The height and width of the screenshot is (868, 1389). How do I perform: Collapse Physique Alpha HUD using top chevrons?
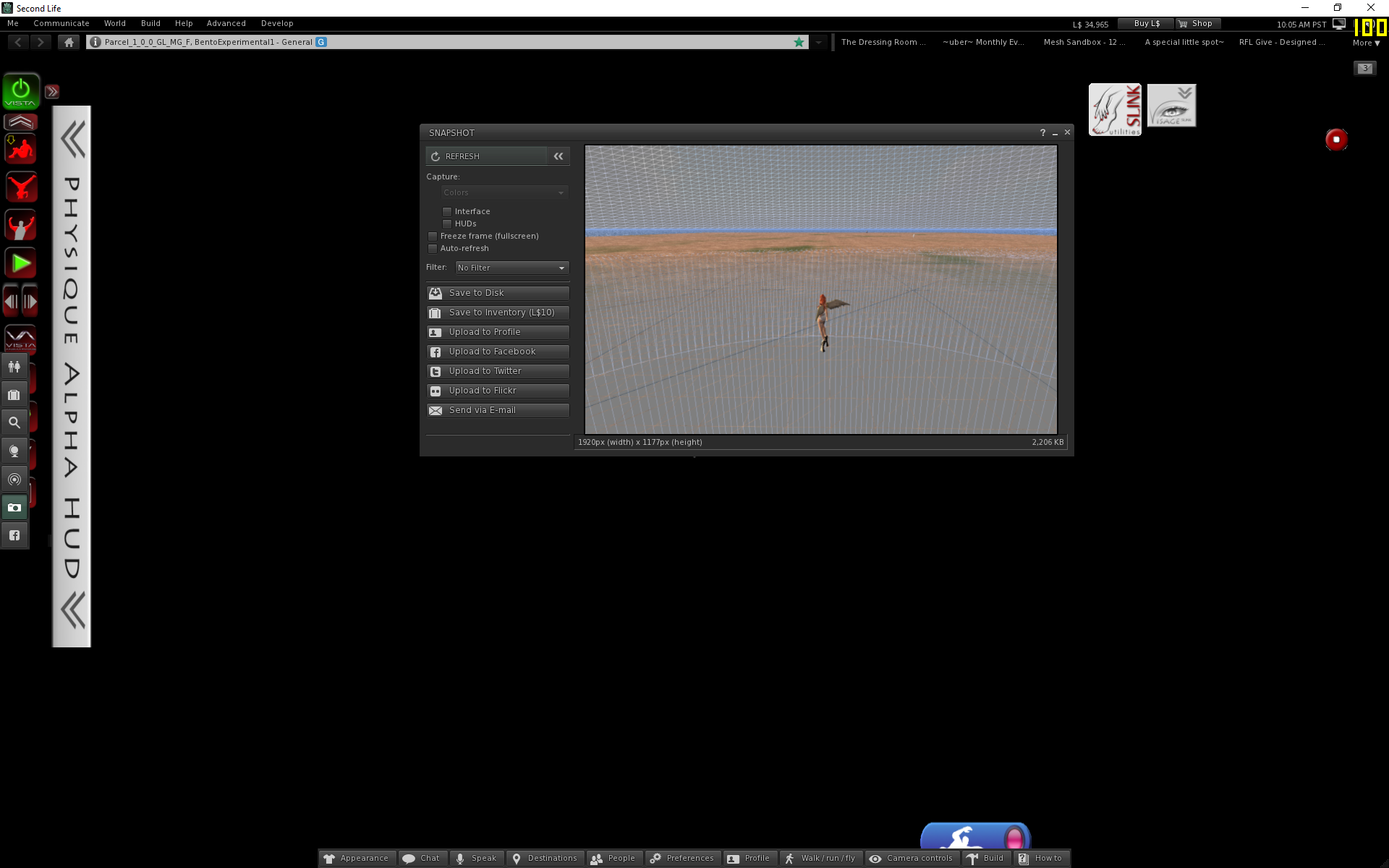click(72, 139)
